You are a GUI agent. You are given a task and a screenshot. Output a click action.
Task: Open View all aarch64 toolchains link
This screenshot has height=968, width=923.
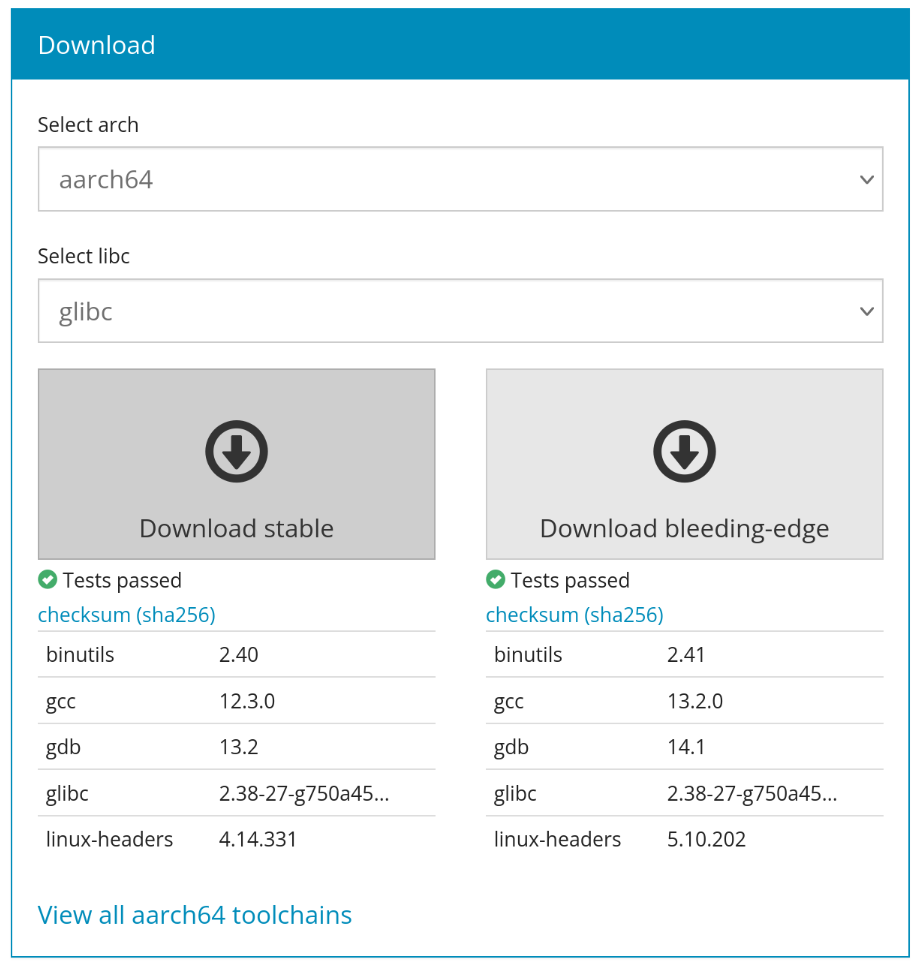(x=194, y=915)
